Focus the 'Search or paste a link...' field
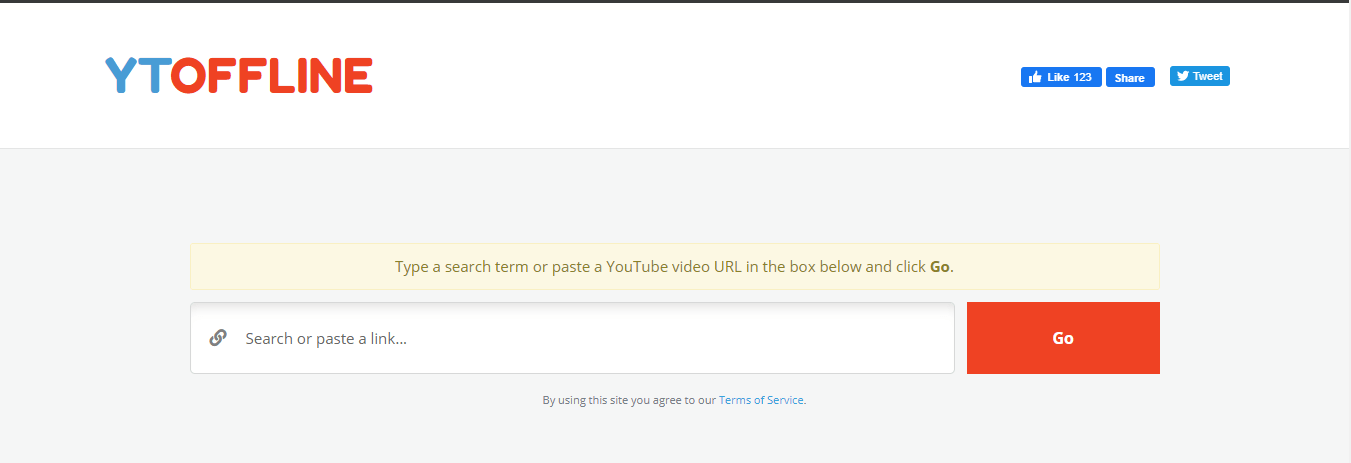This screenshot has height=463, width=1351. [x=572, y=338]
